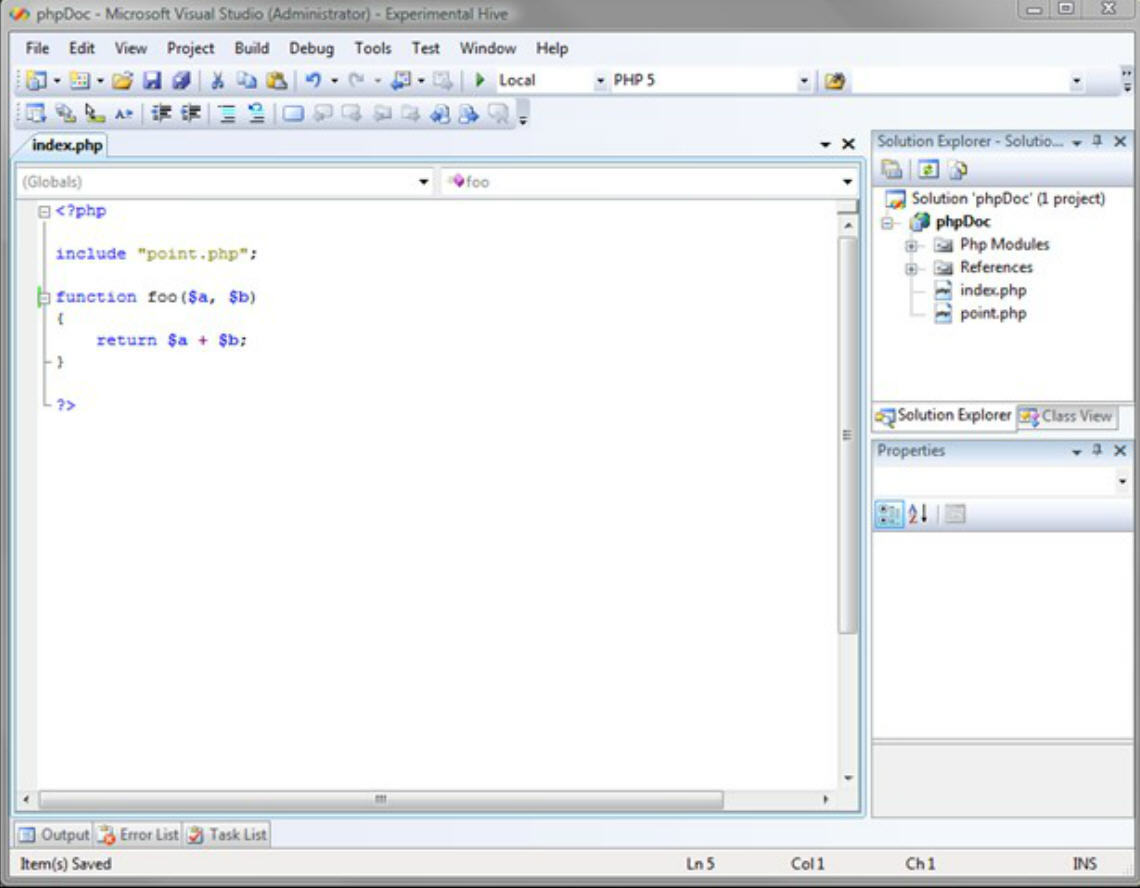Screen dimensions: 1140x888
Task: Click the editor horizontal scrollbar thumb
Action: 380,800
